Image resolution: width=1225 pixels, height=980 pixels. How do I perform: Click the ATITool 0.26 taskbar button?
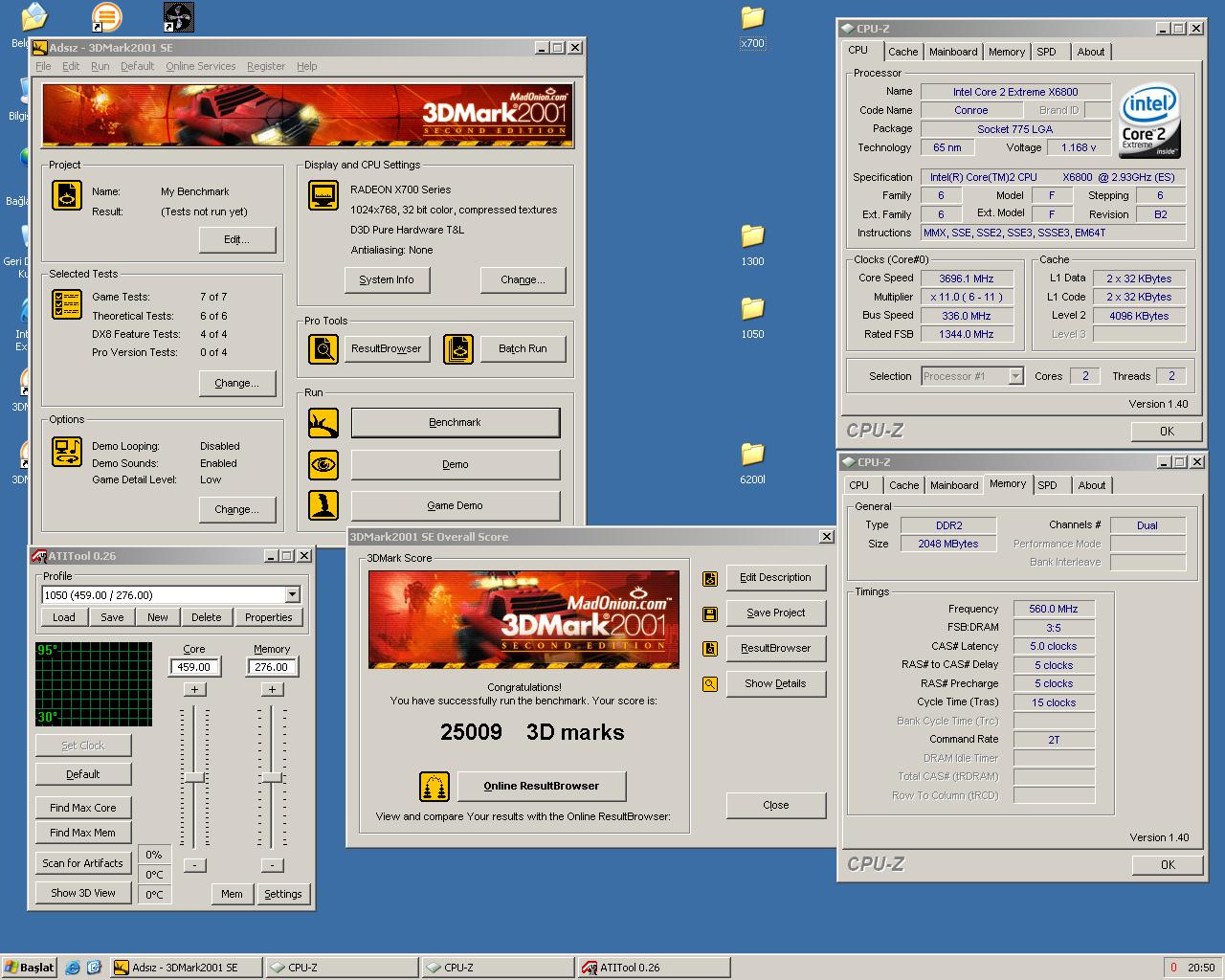(x=653, y=968)
